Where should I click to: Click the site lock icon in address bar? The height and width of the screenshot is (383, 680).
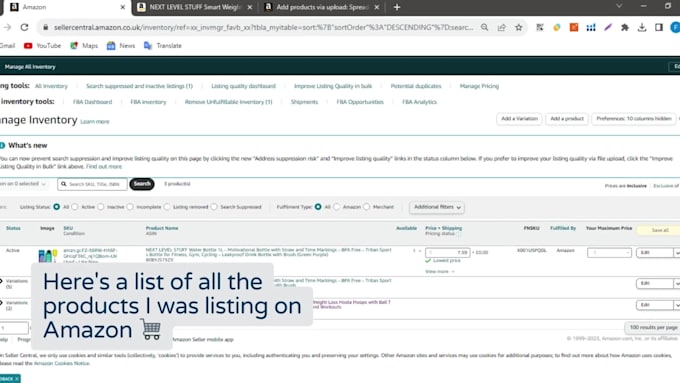[x=45, y=27]
